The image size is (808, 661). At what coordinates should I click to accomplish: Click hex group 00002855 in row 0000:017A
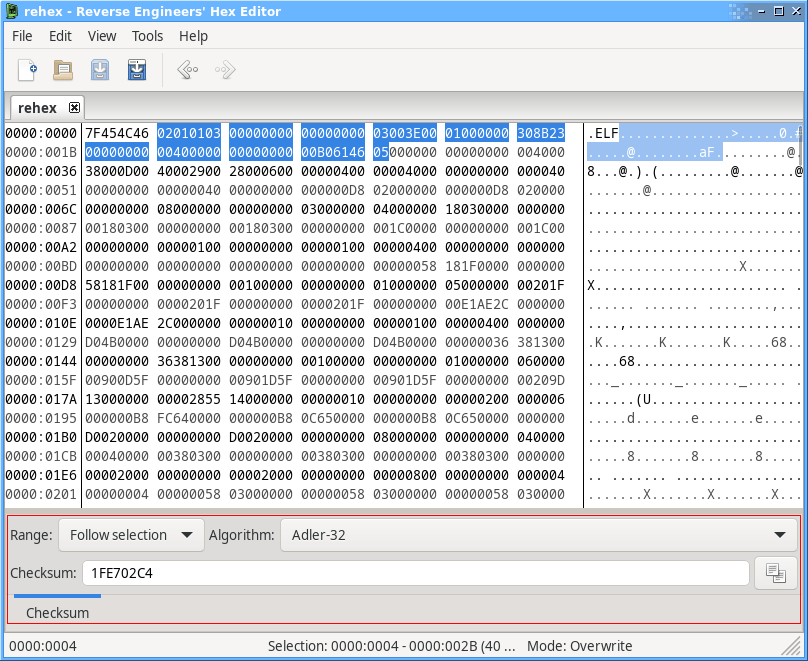tap(189, 399)
